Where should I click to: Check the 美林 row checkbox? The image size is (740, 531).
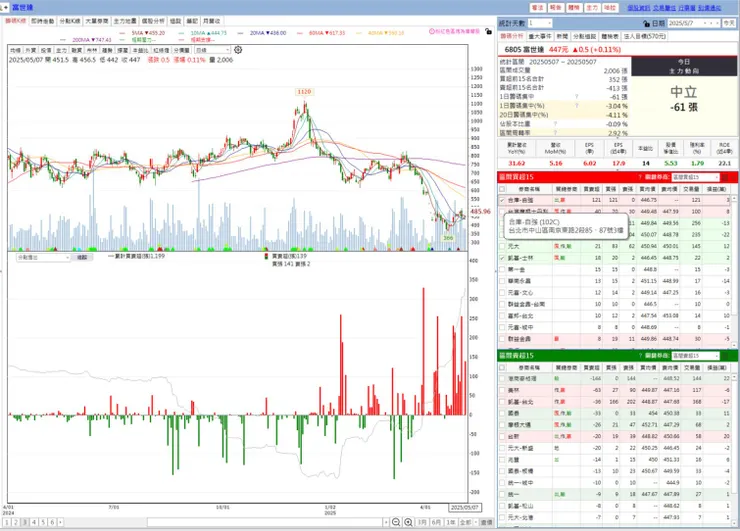tap(502, 390)
